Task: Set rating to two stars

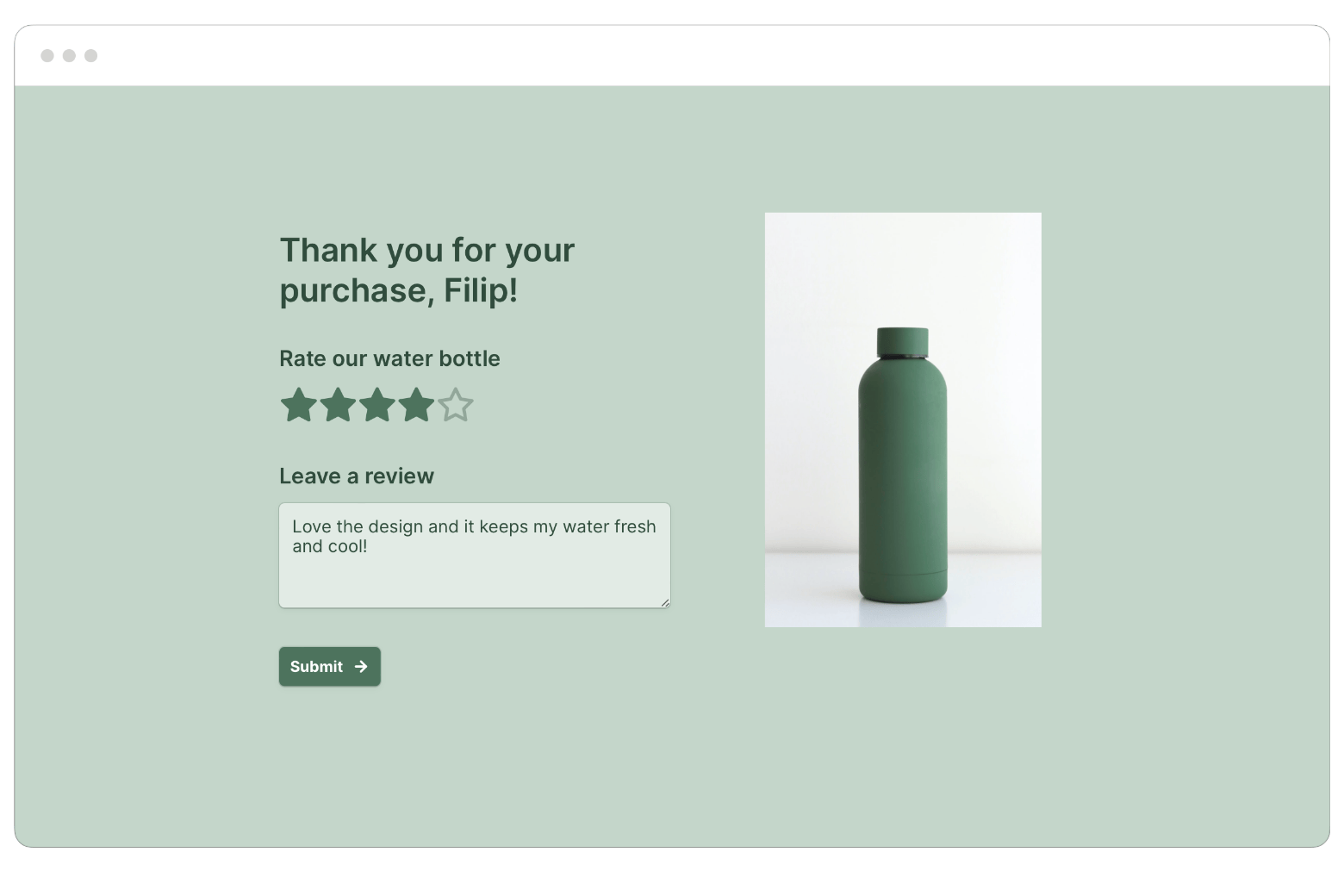Action: click(x=338, y=405)
